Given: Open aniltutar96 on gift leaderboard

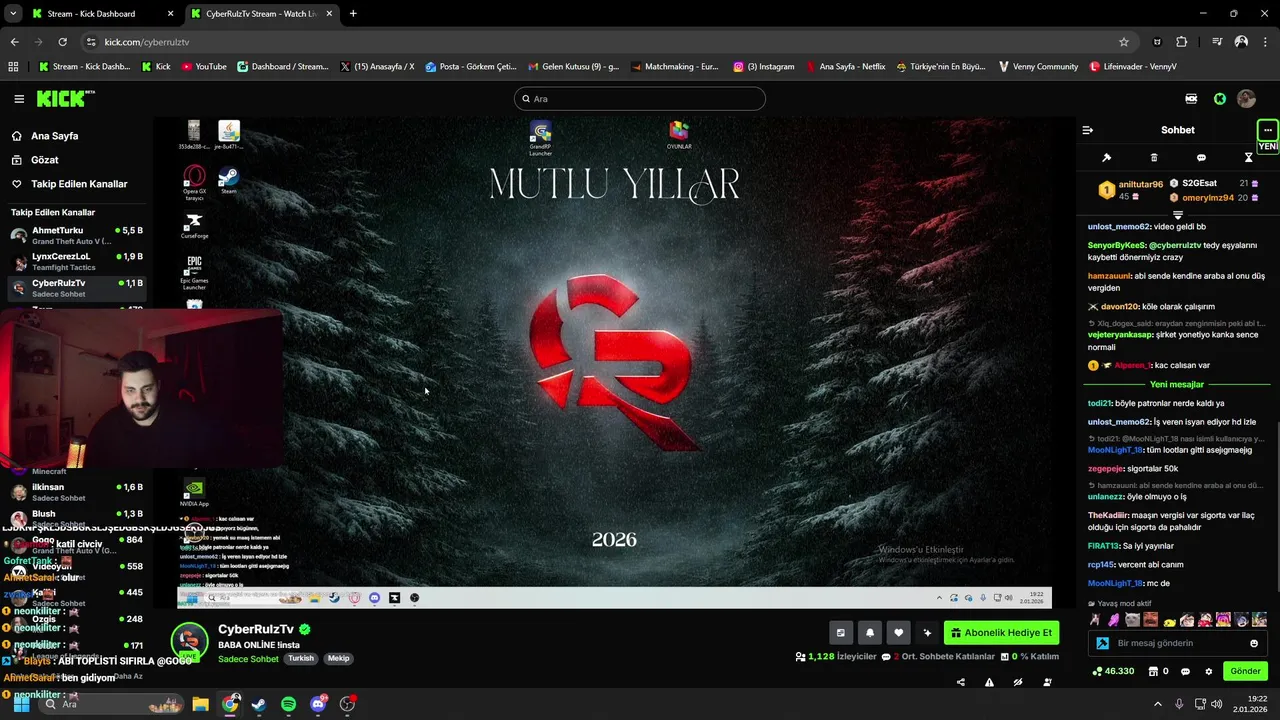Looking at the screenshot, I should [x=1141, y=184].
